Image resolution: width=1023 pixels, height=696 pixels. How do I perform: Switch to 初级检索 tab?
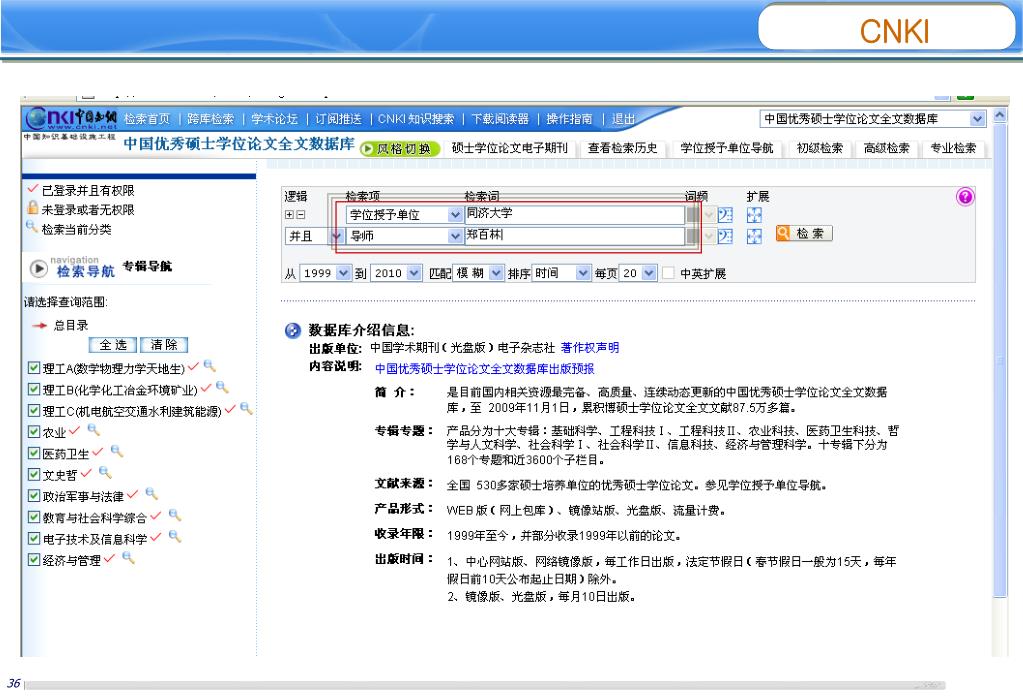coord(819,148)
